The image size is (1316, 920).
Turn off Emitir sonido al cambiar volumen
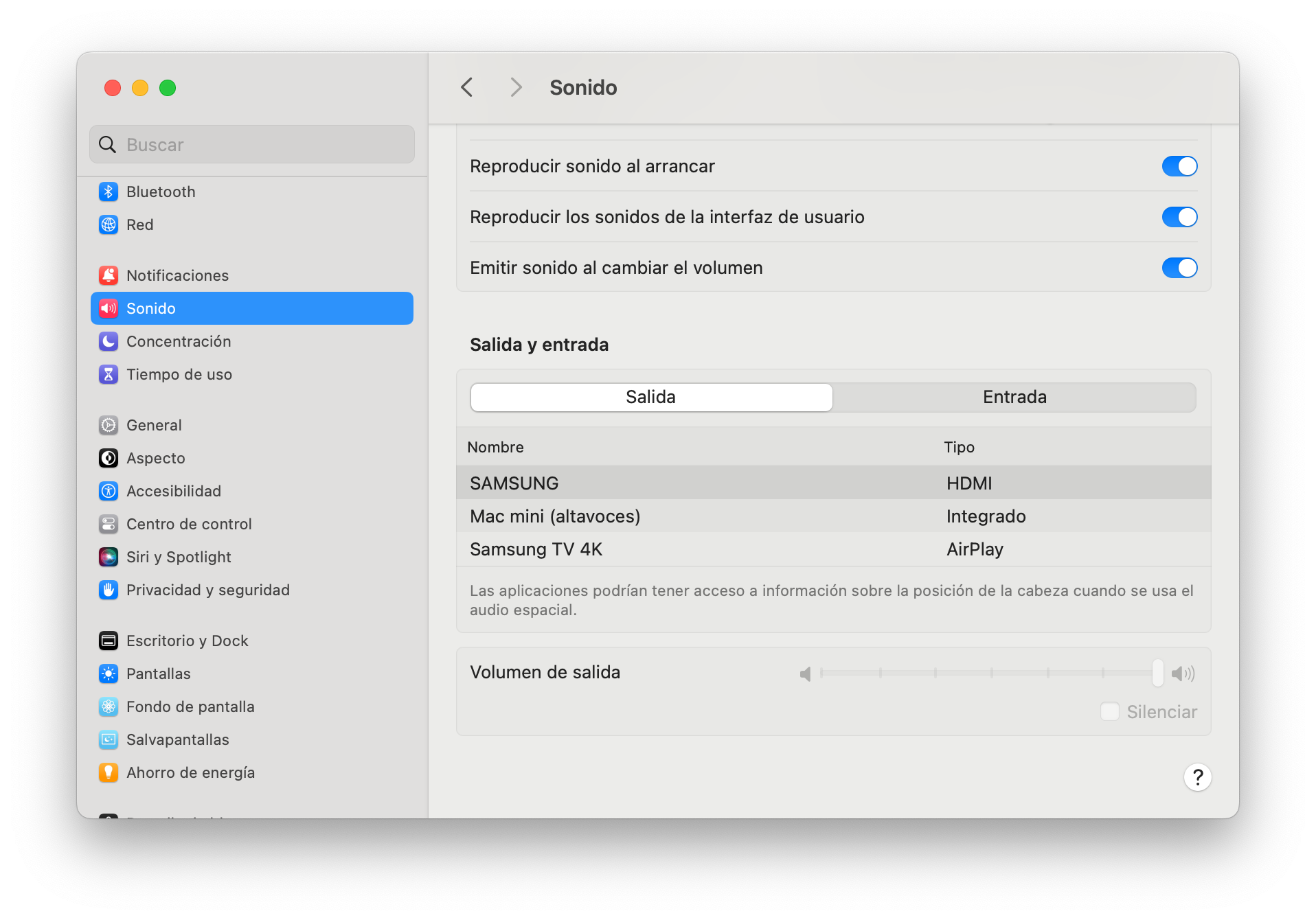[1179, 268]
